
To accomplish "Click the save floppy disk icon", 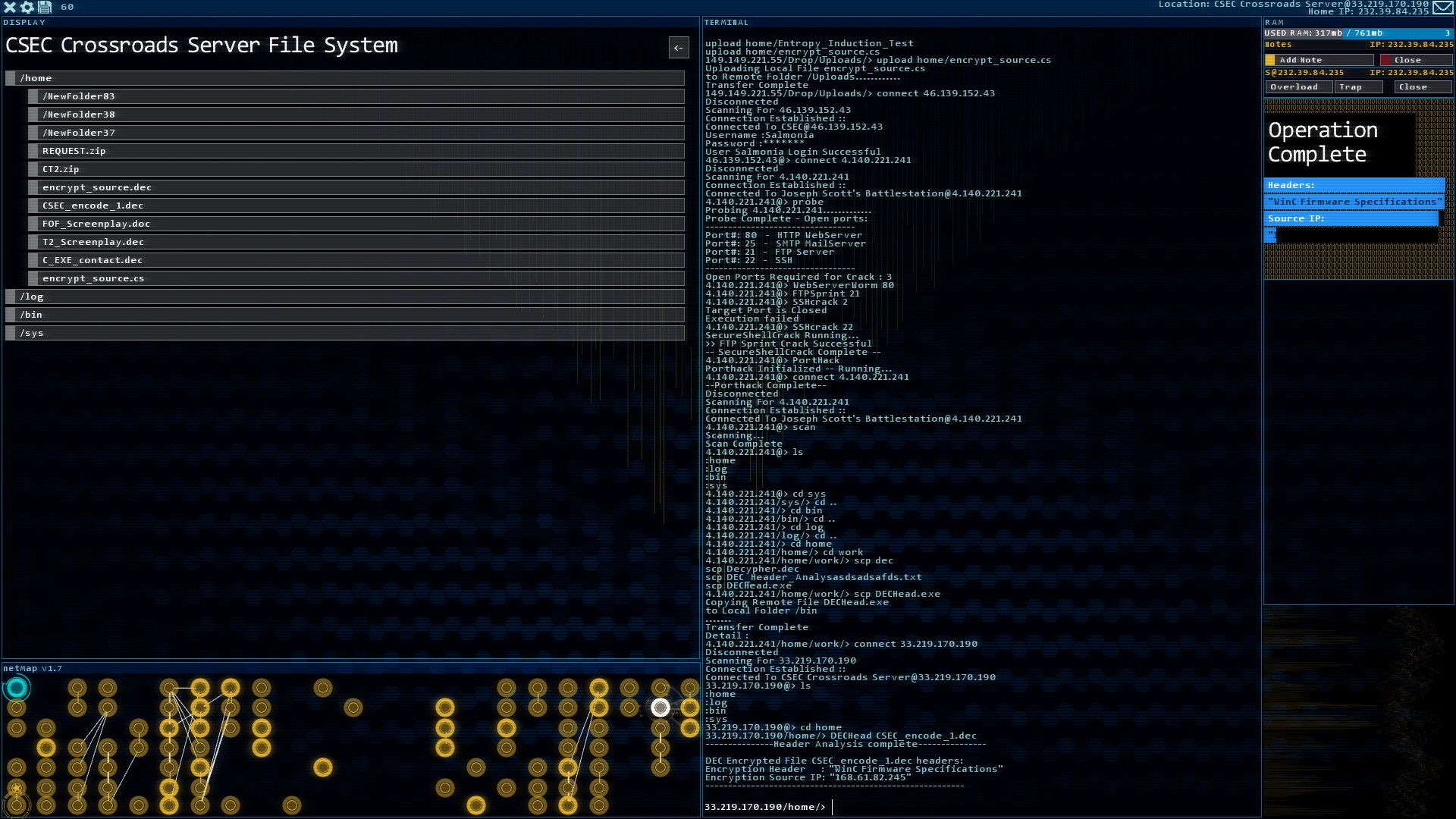I will coord(45,7).
